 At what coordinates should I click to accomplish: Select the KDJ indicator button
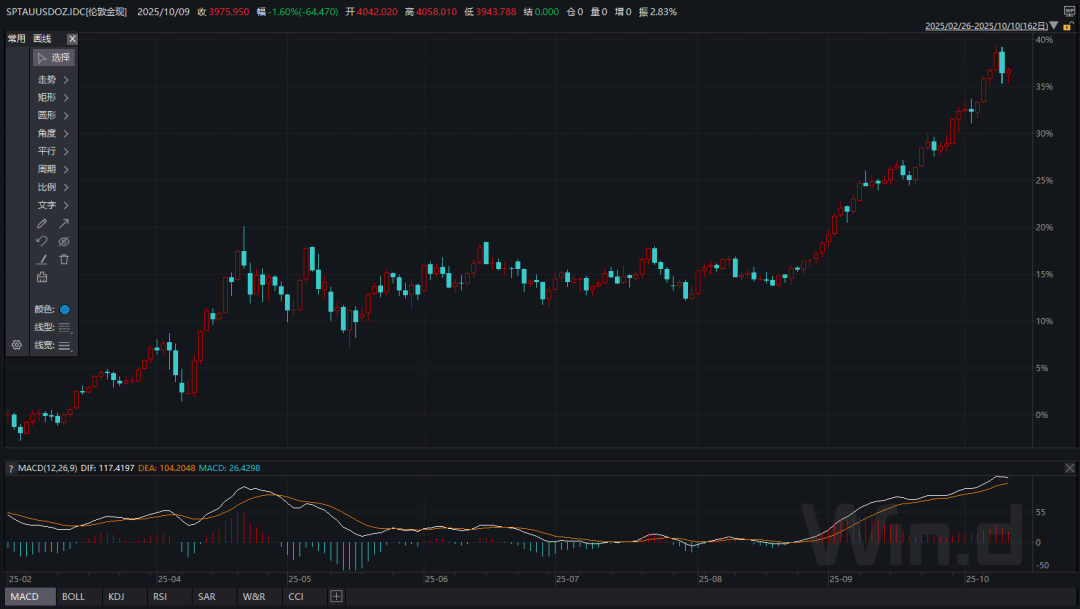117,596
